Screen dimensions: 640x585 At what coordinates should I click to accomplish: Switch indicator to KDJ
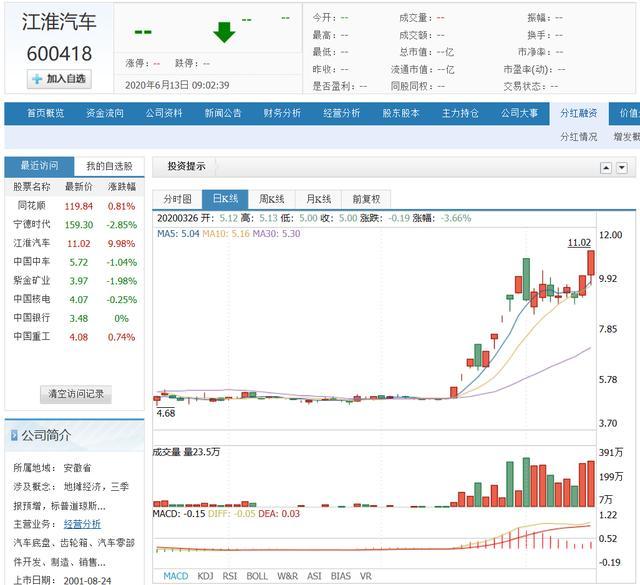click(205, 576)
